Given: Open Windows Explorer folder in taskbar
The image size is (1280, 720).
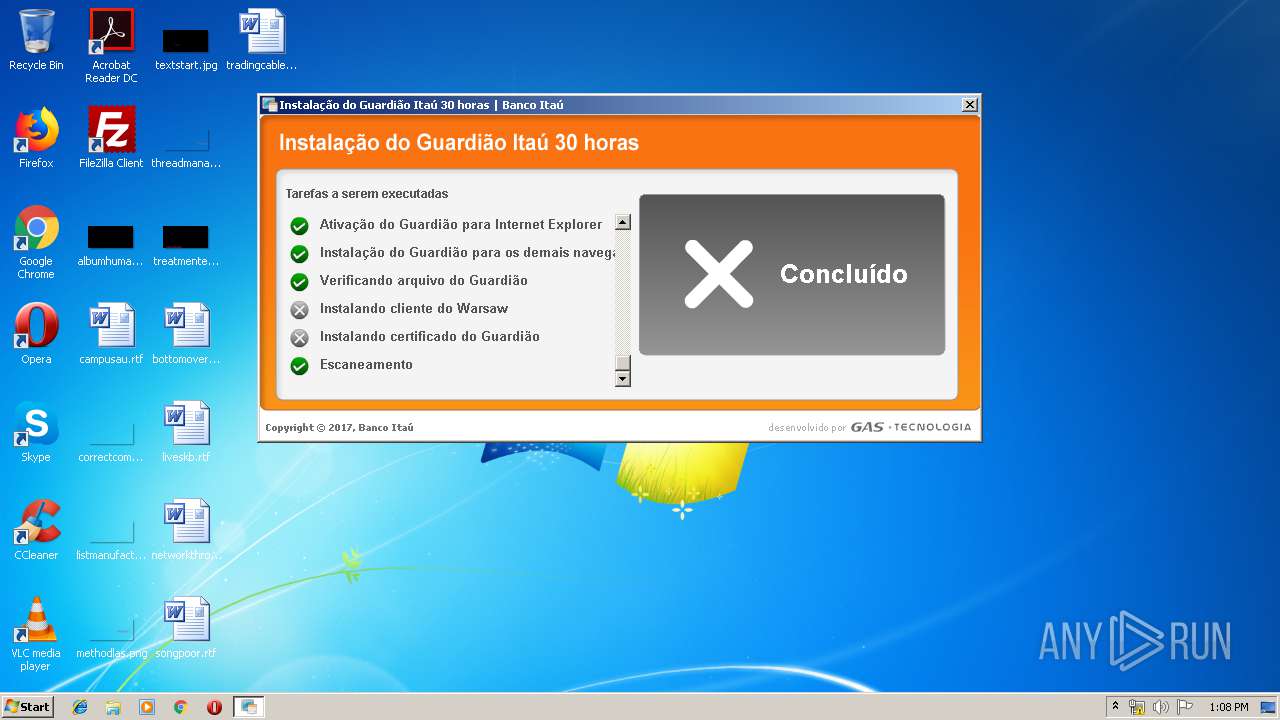Looking at the screenshot, I should 113,707.
